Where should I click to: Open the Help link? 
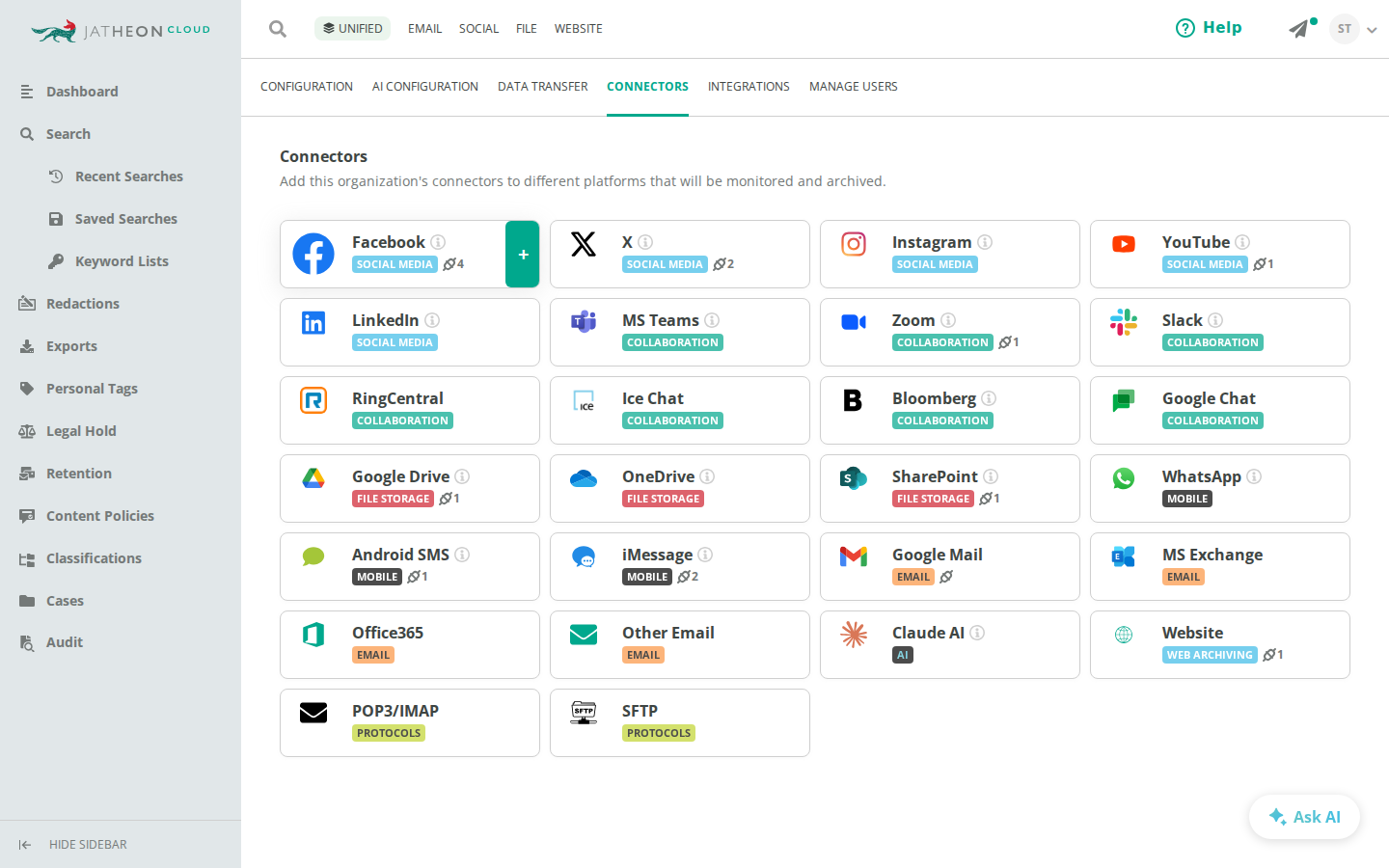[x=1209, y=28]
